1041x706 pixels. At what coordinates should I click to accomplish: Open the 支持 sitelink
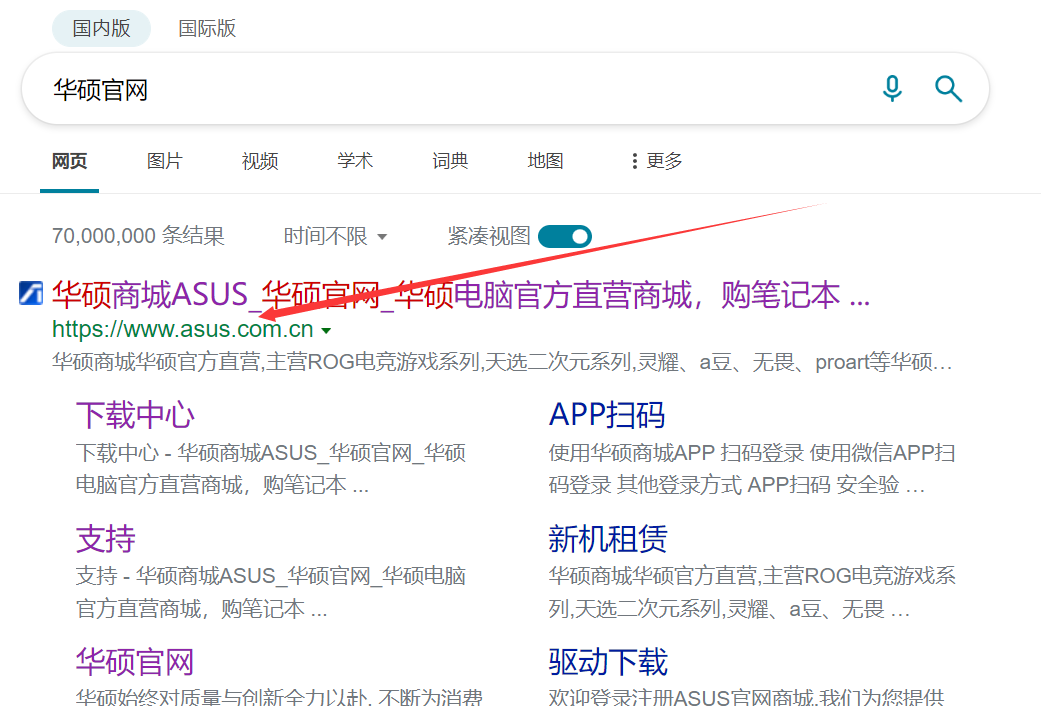(106, 539)
